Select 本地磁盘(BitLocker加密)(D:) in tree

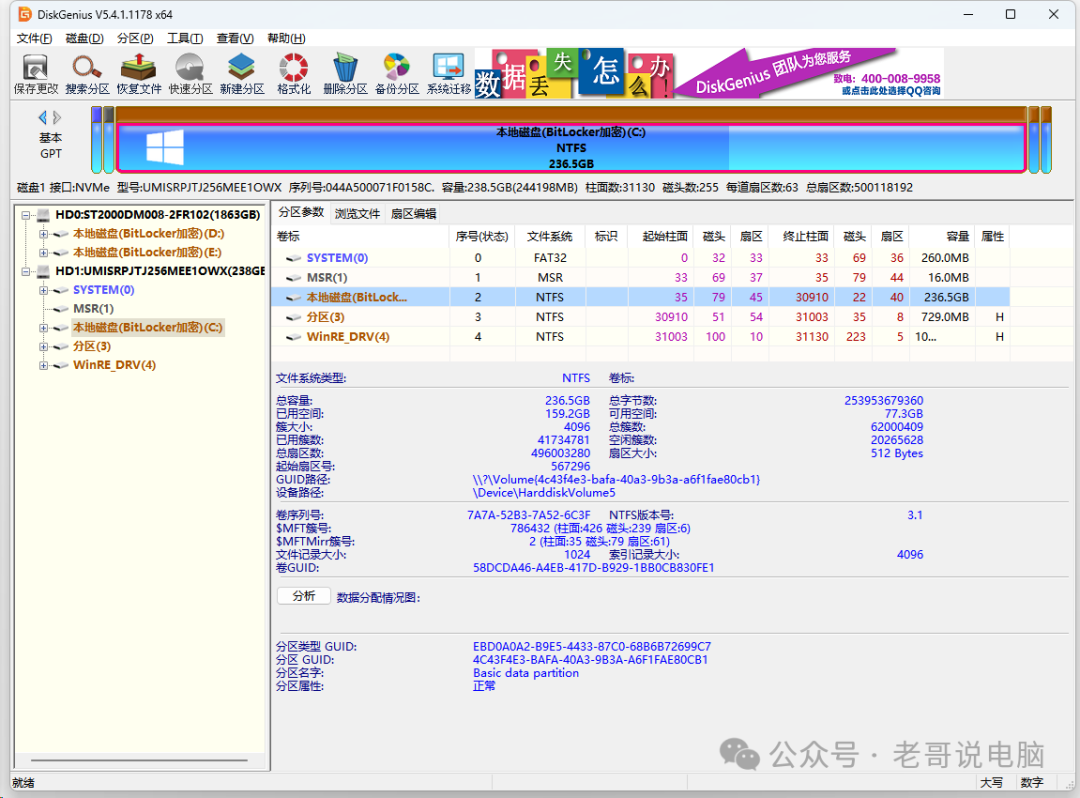click(x=149, y=234)
